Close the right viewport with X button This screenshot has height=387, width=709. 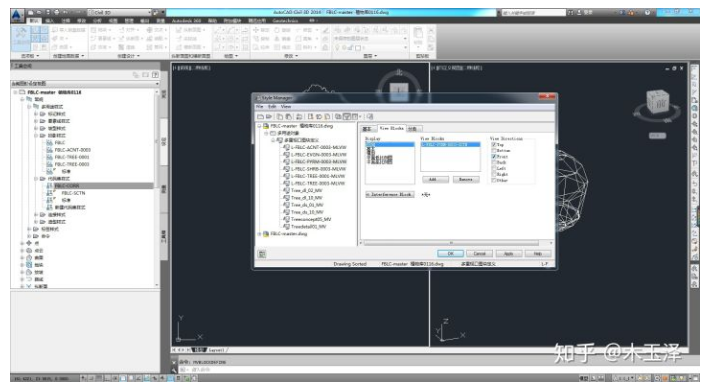682,68
